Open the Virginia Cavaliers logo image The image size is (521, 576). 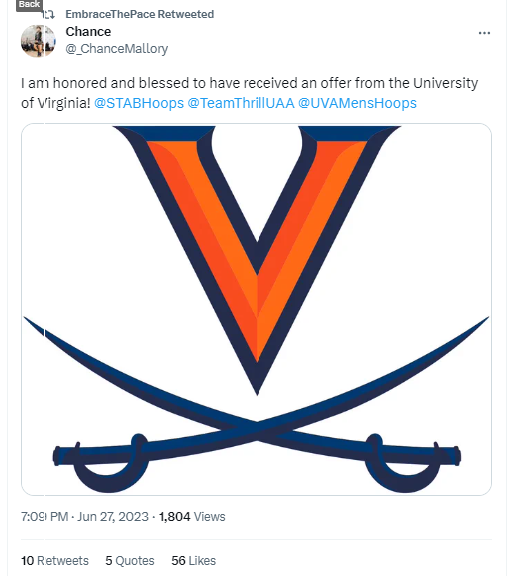tap(256, 309)
